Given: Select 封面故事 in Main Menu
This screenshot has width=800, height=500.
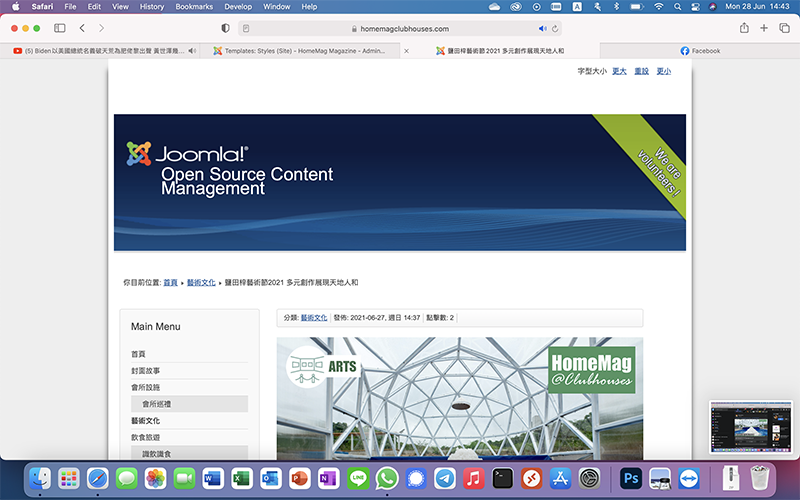Looking at the screenshot, I should (145, 370).
